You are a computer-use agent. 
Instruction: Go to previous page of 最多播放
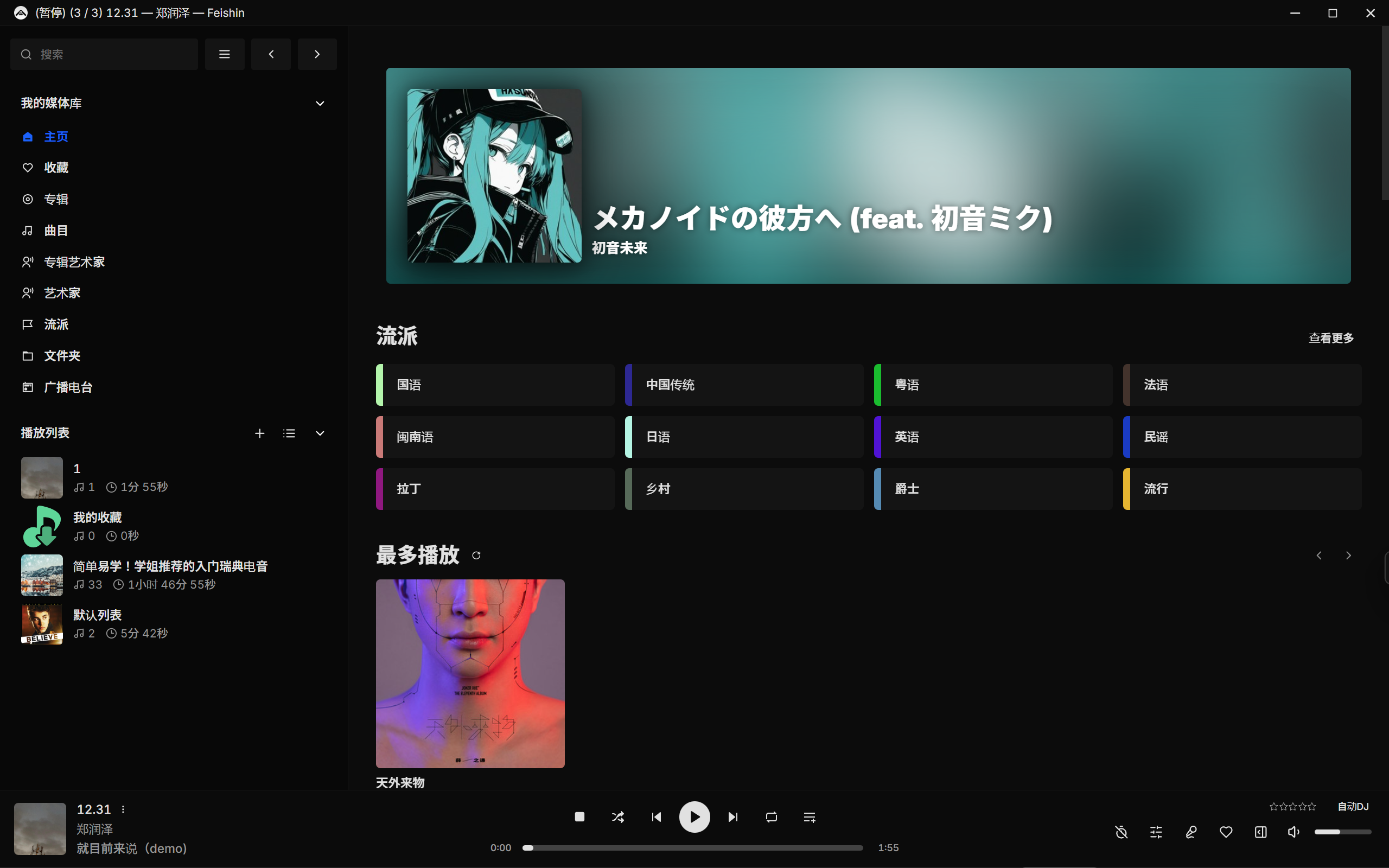click(1319, 555)
